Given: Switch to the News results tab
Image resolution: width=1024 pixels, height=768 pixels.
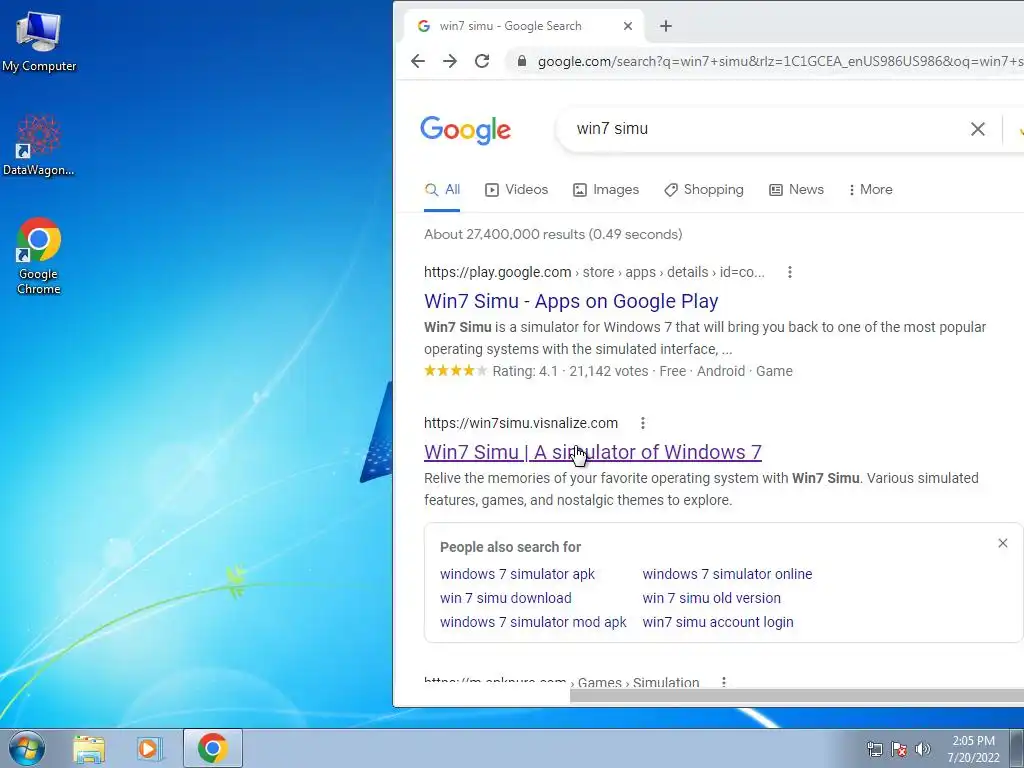Looking at the screenshot, I should 796,190.
